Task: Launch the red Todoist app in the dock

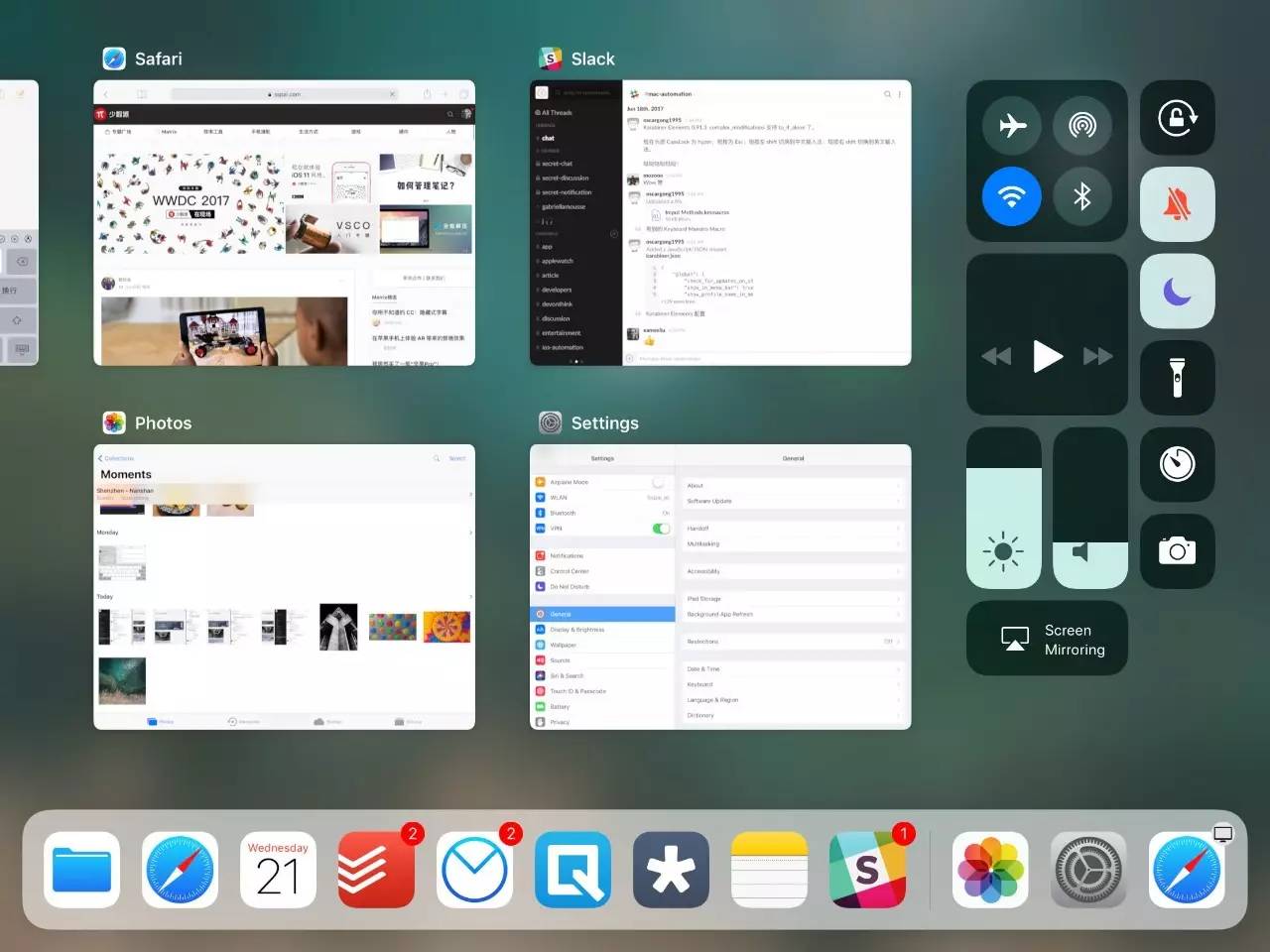Action: tap(376, 870)
